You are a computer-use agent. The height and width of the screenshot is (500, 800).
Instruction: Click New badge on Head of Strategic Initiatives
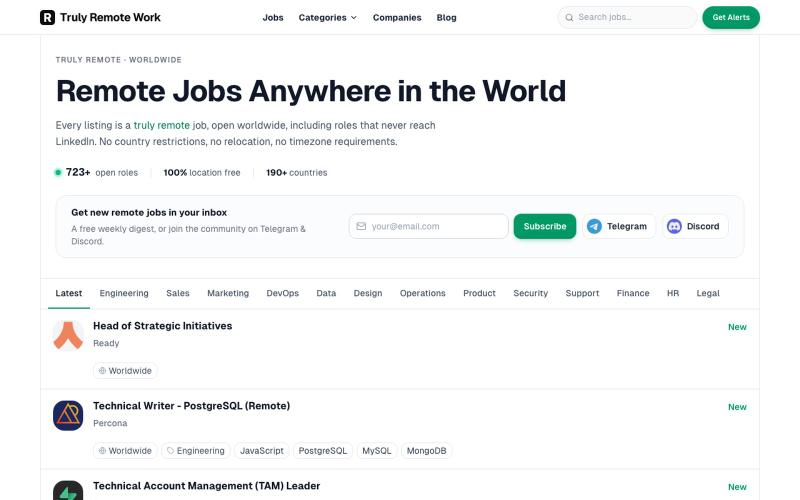tap(737, 327)
